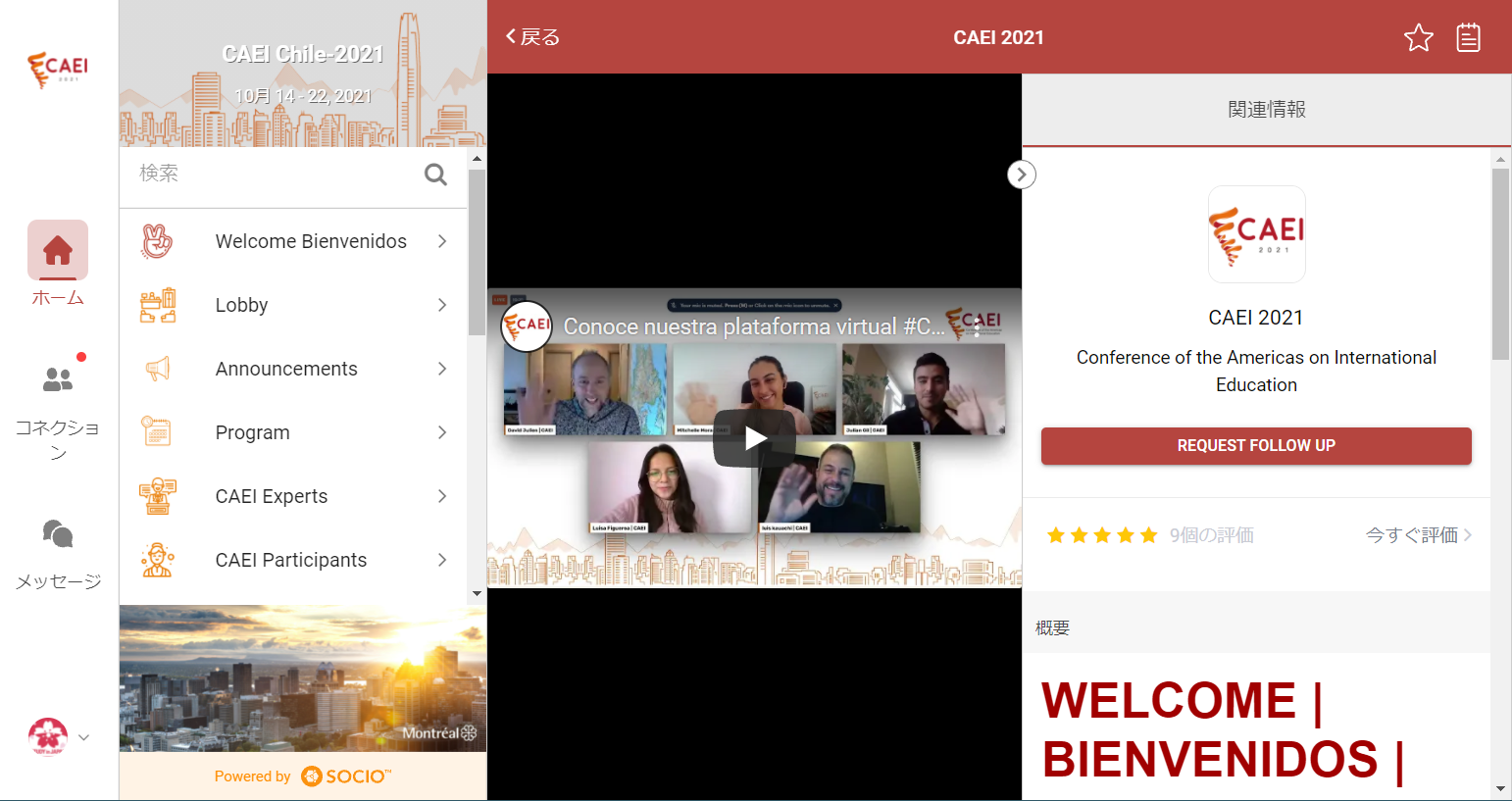Viewport: 1512px width, 801px height.
Task: Click the 概要 section heading
Action: point(1052,627)
